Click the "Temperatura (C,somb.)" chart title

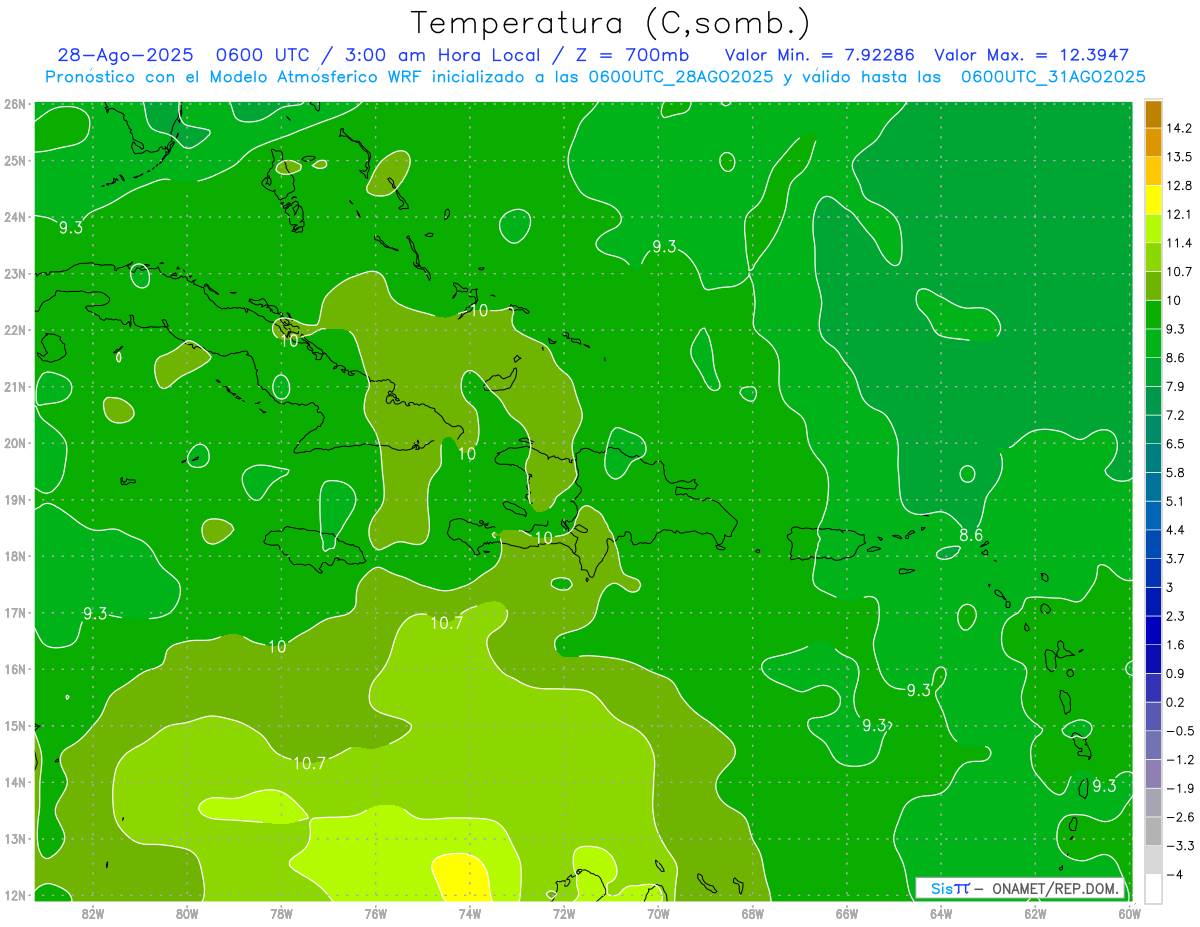pos(610,23)
